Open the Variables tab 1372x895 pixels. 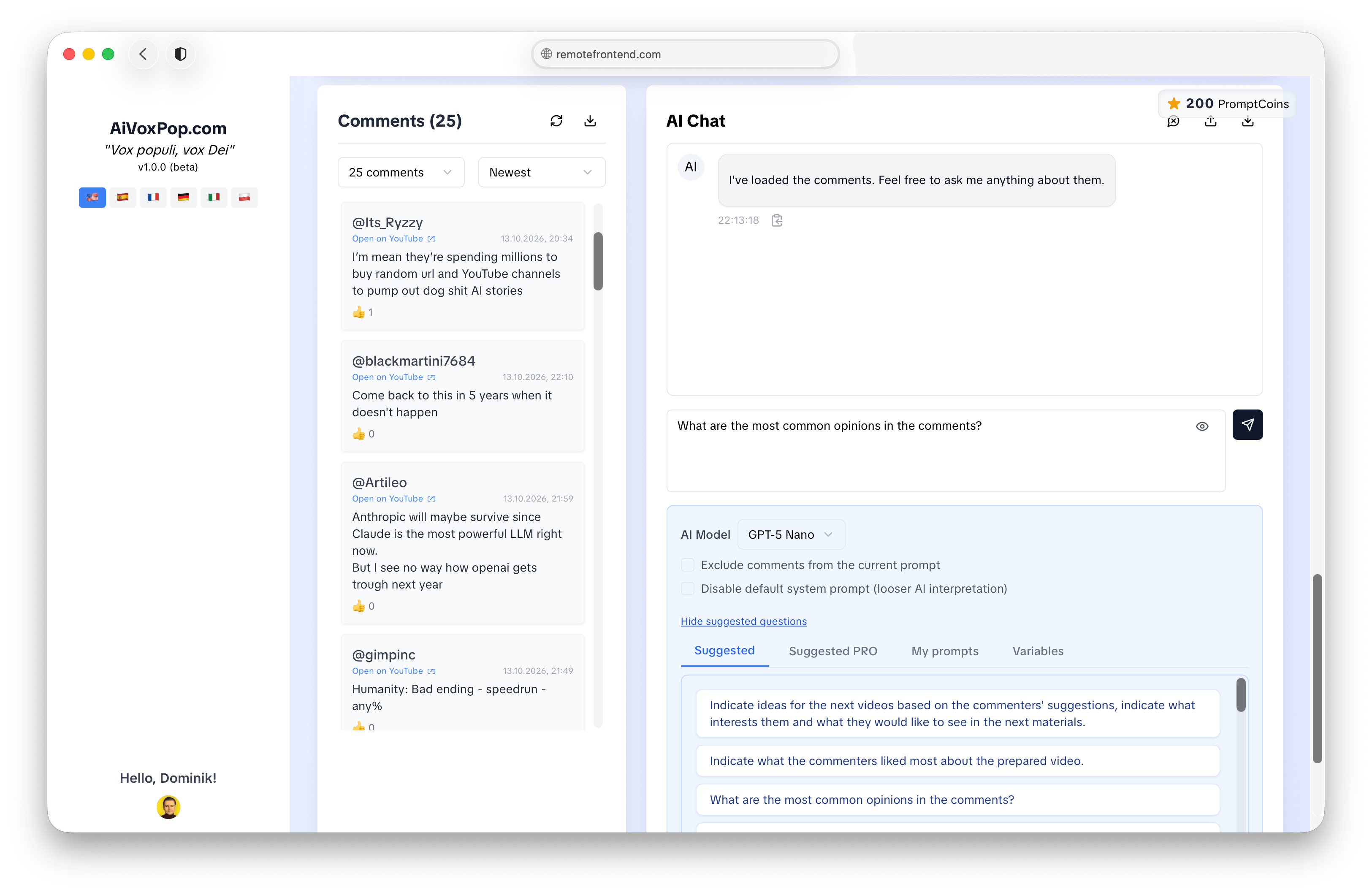click(1038, 651)
